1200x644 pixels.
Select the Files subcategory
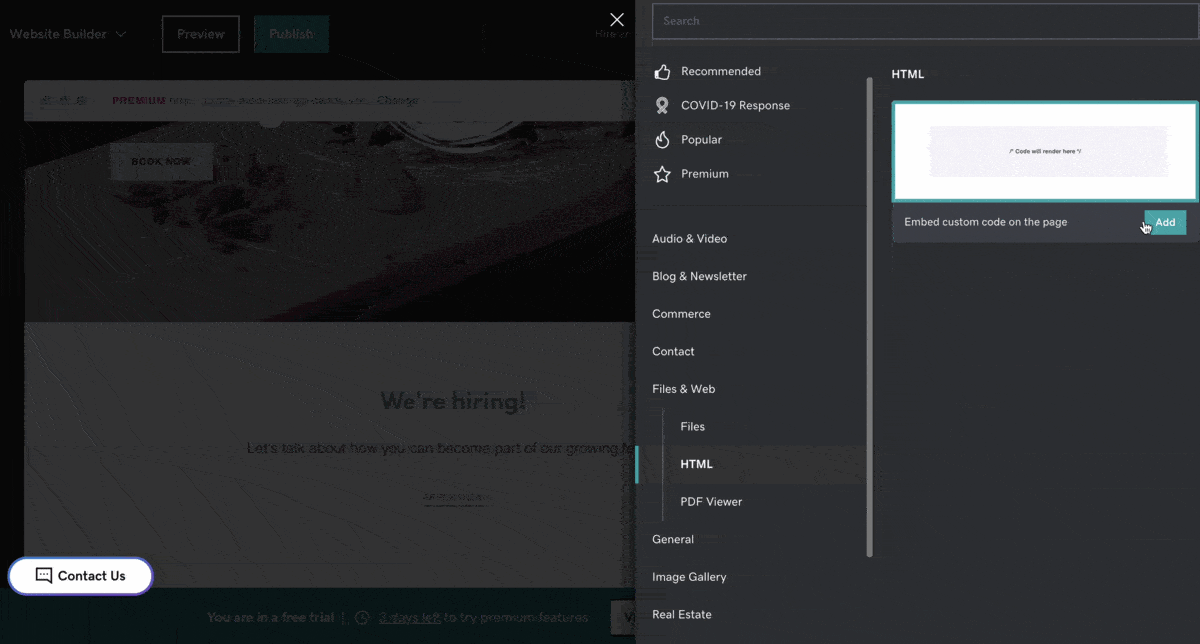click(x=692, y=427)
